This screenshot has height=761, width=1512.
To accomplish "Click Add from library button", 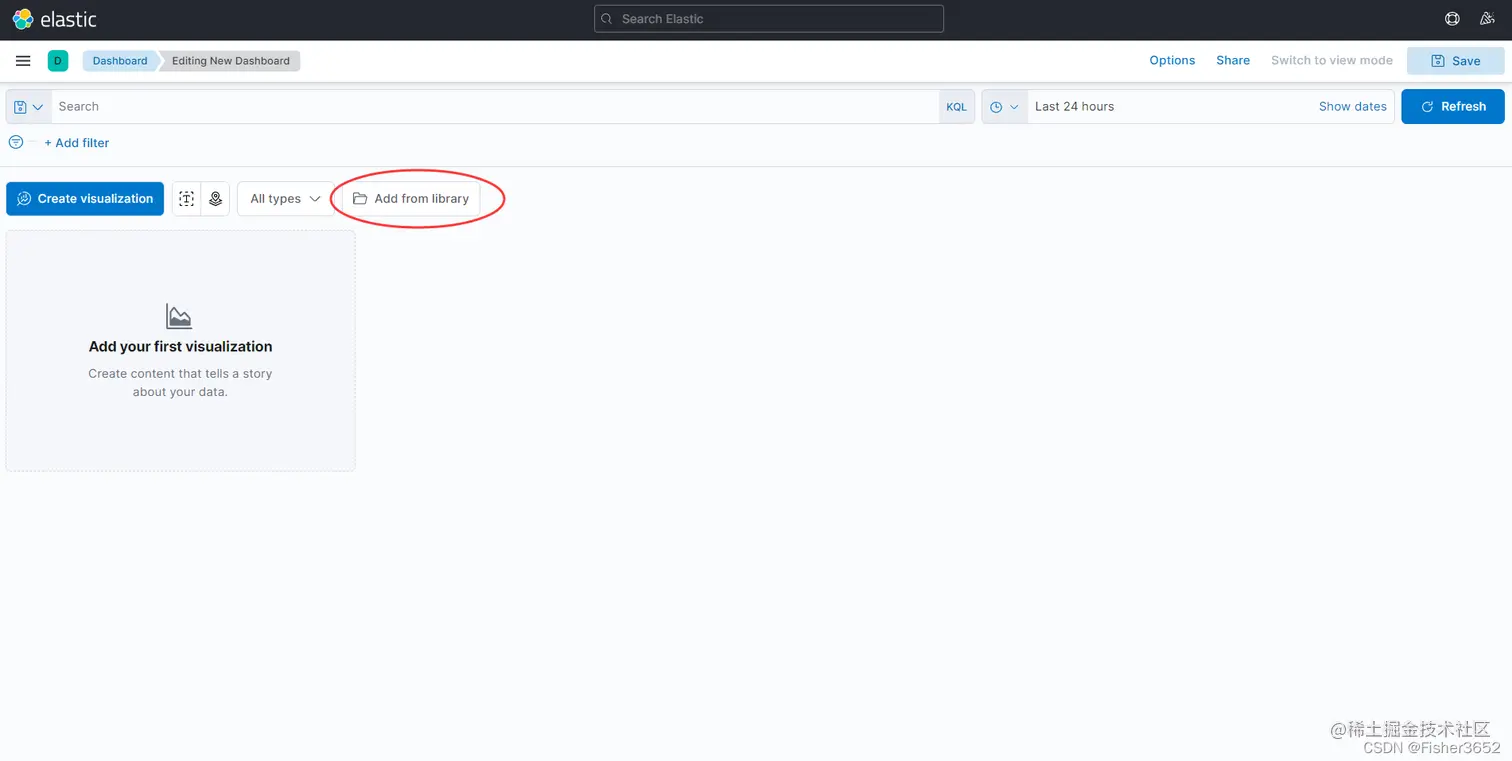I will pyautogui.click(x=411, y=199).
